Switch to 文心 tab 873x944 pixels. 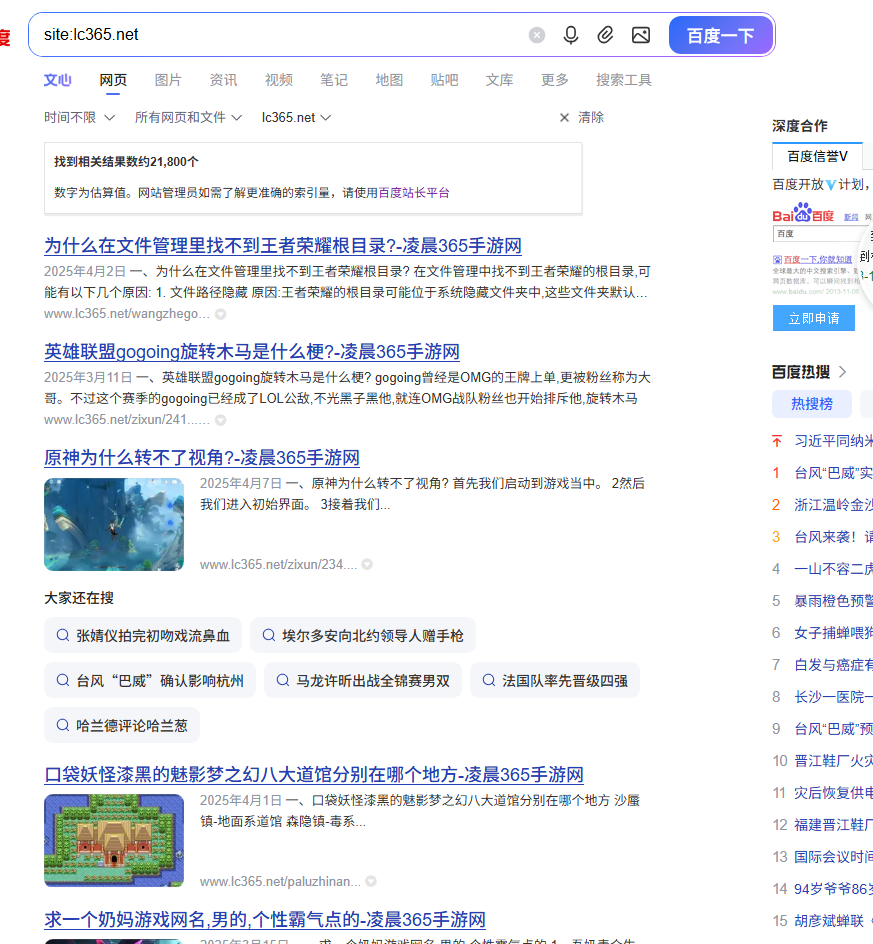(x=58, y=80)
